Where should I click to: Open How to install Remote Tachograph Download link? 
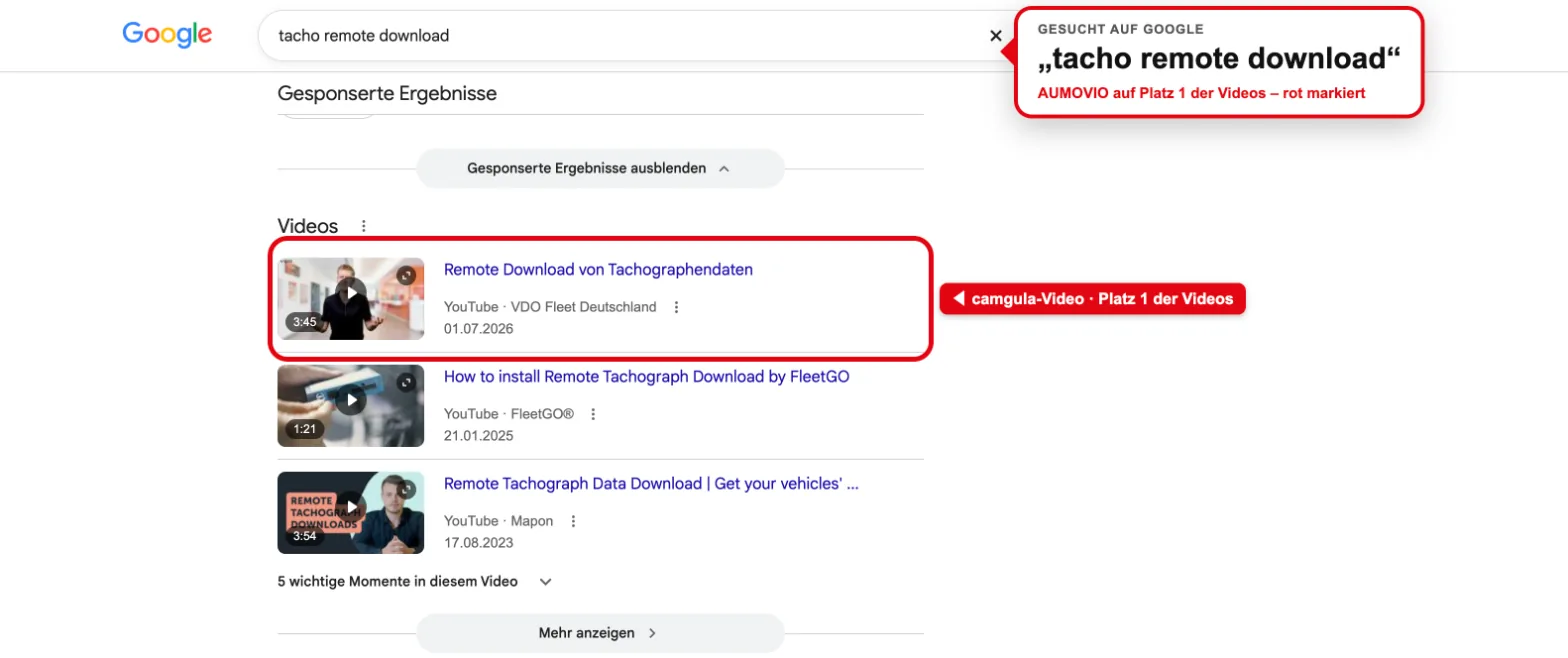[x=646, y=377]
